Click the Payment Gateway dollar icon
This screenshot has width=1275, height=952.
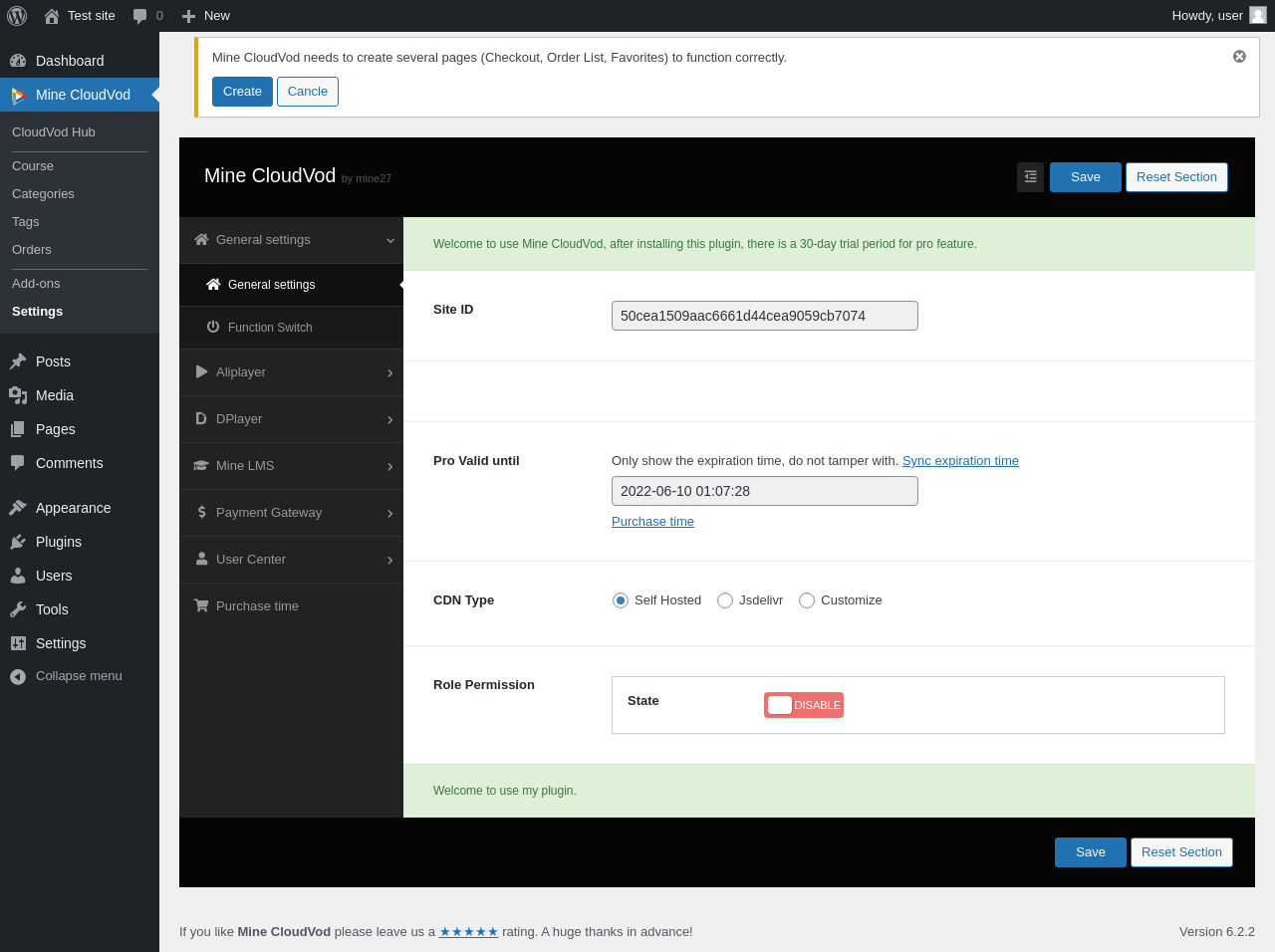click(201, 512)
